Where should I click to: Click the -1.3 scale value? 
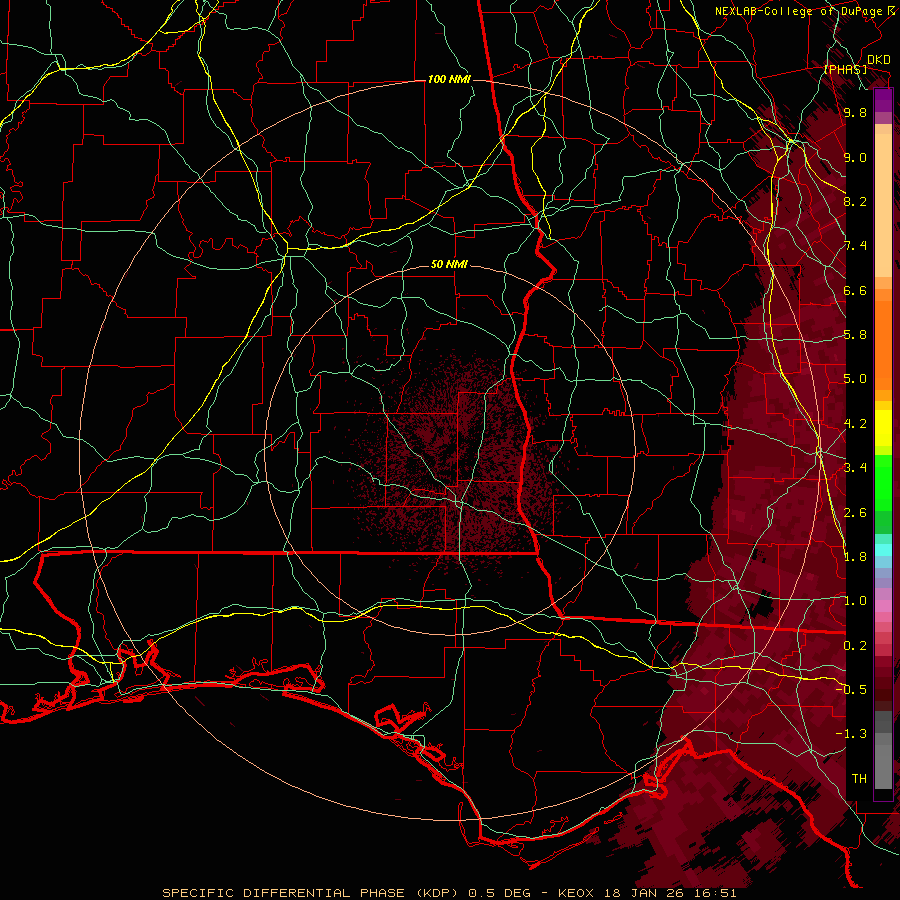[851, 734]
